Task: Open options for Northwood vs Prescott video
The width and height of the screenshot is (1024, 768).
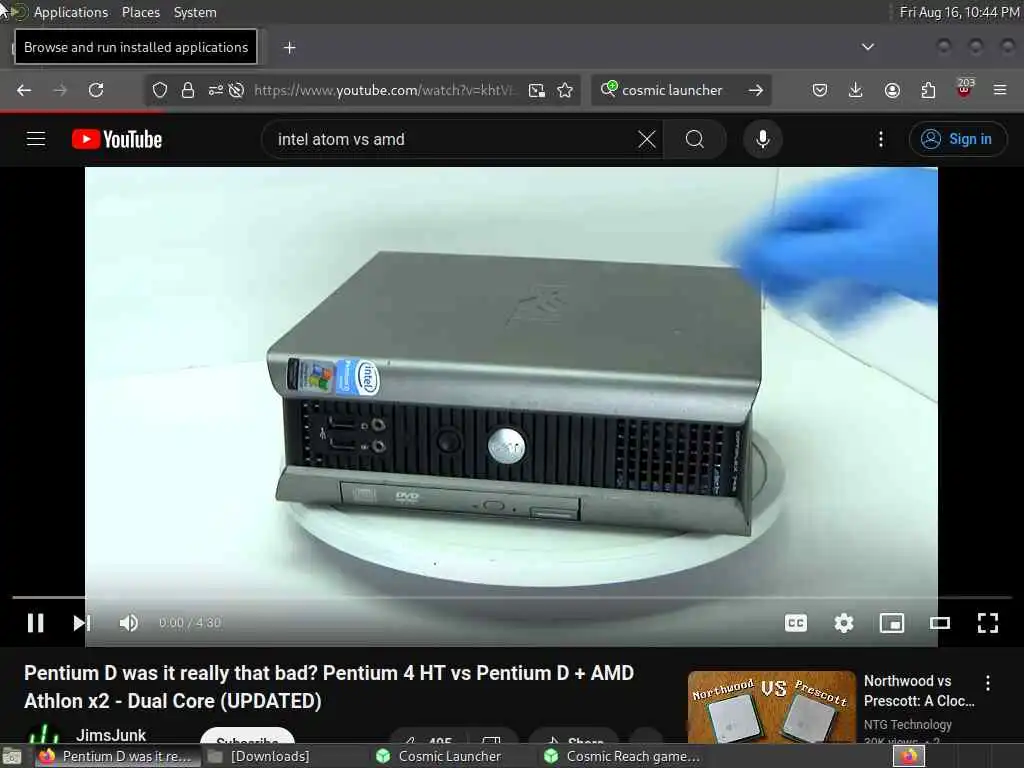Action: coord(988,683)
